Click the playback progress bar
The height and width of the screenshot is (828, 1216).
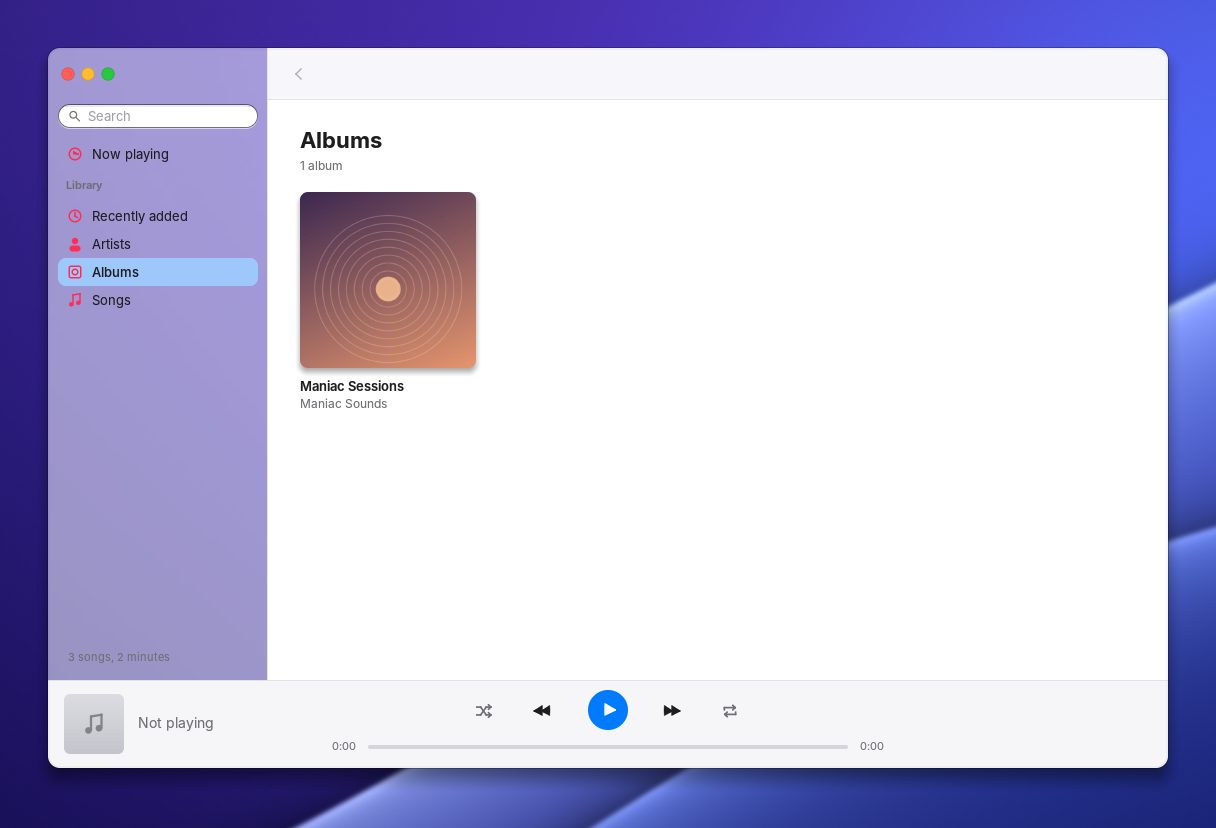(x=608, y=746)
